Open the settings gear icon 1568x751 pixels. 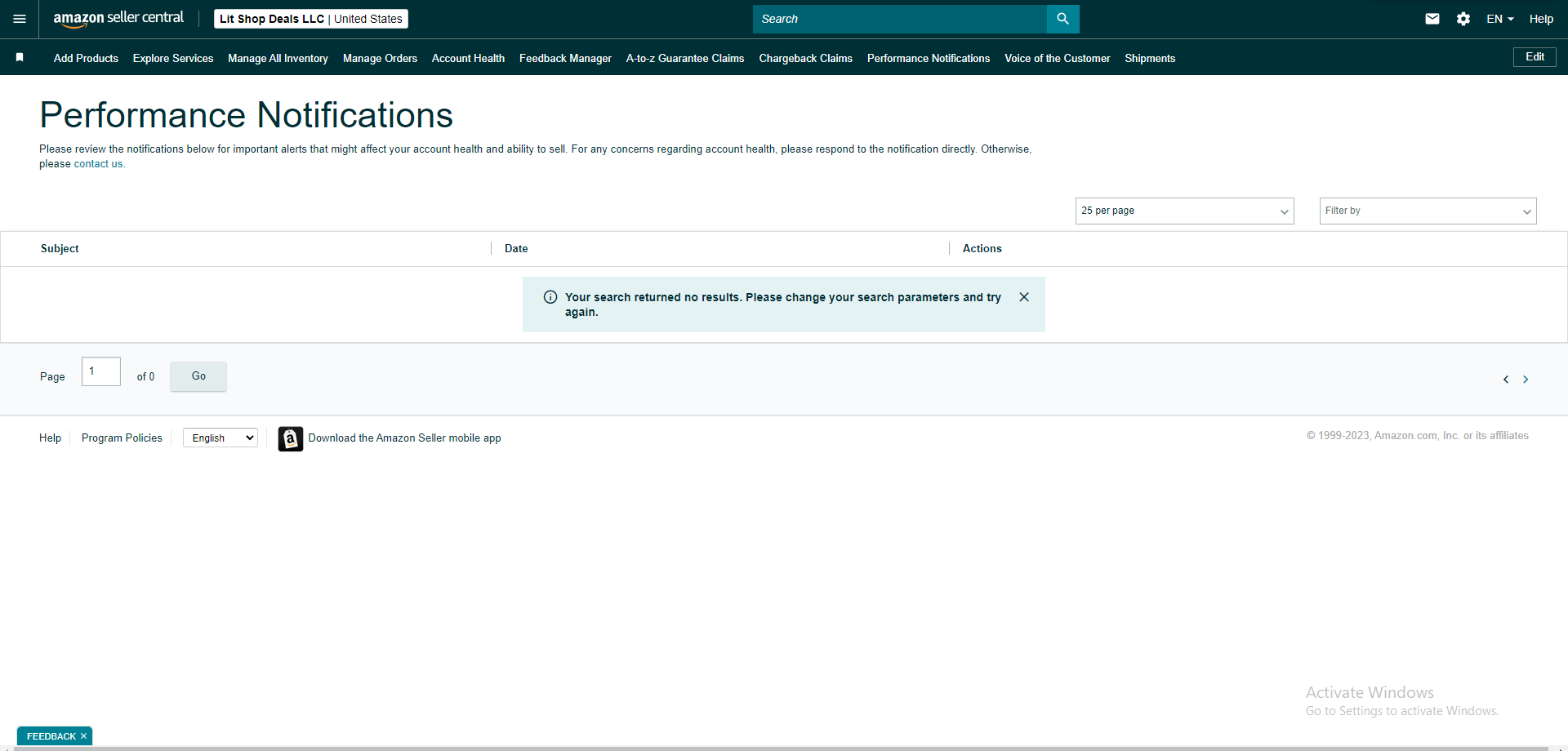pyautogui.click(x=1463, y=19)
